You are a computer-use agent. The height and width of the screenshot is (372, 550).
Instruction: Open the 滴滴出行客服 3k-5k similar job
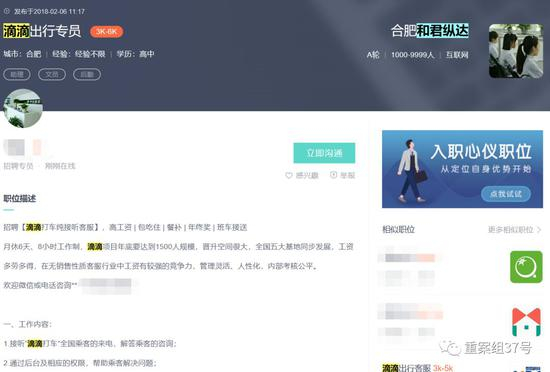pos(417,368)
